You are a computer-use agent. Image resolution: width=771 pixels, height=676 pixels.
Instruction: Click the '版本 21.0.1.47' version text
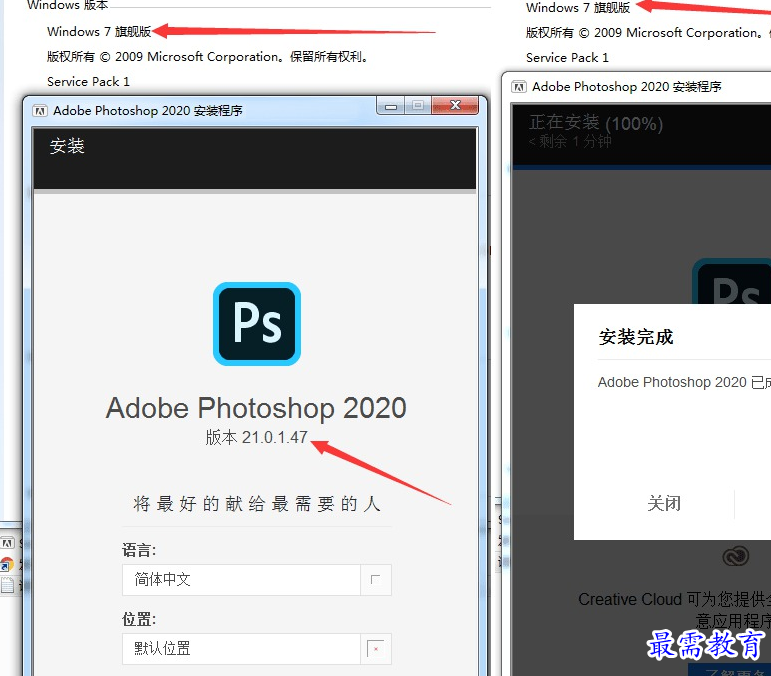[256, 437]
